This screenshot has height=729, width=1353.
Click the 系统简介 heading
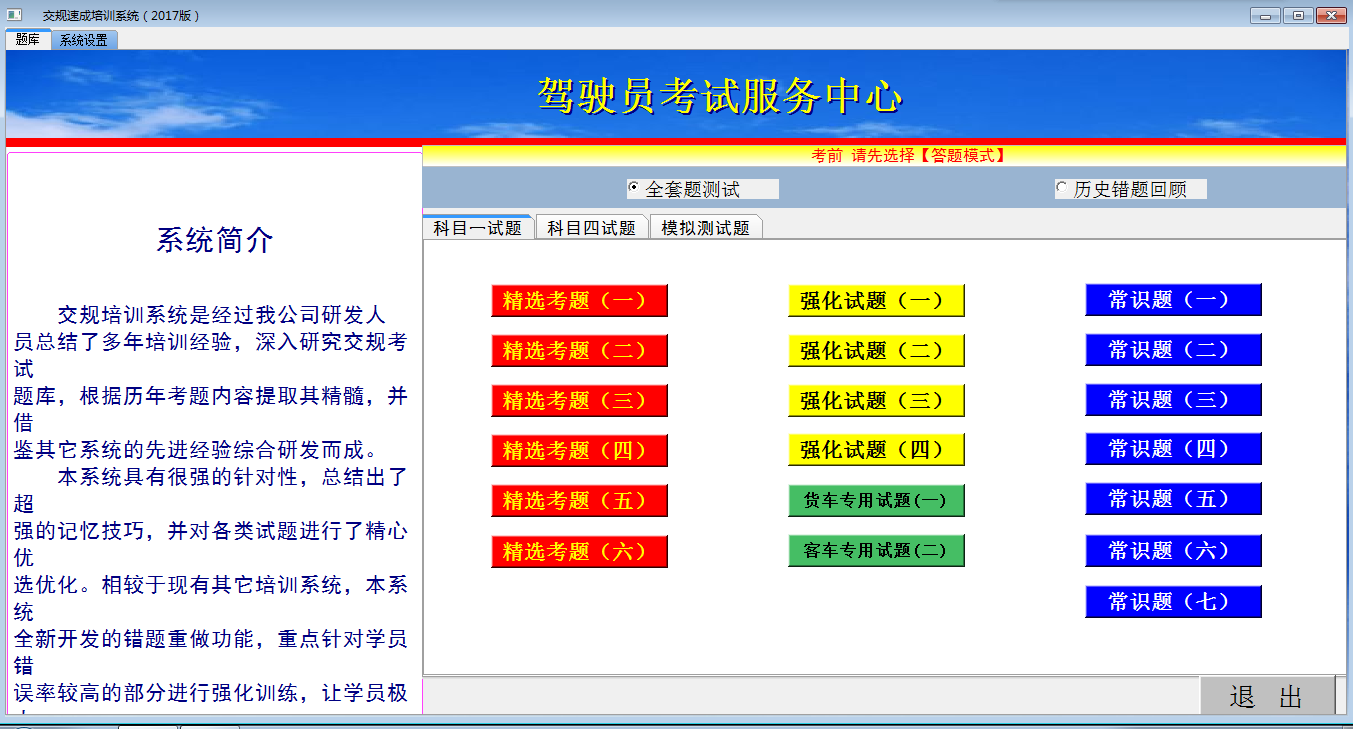(x=215, y=240)
